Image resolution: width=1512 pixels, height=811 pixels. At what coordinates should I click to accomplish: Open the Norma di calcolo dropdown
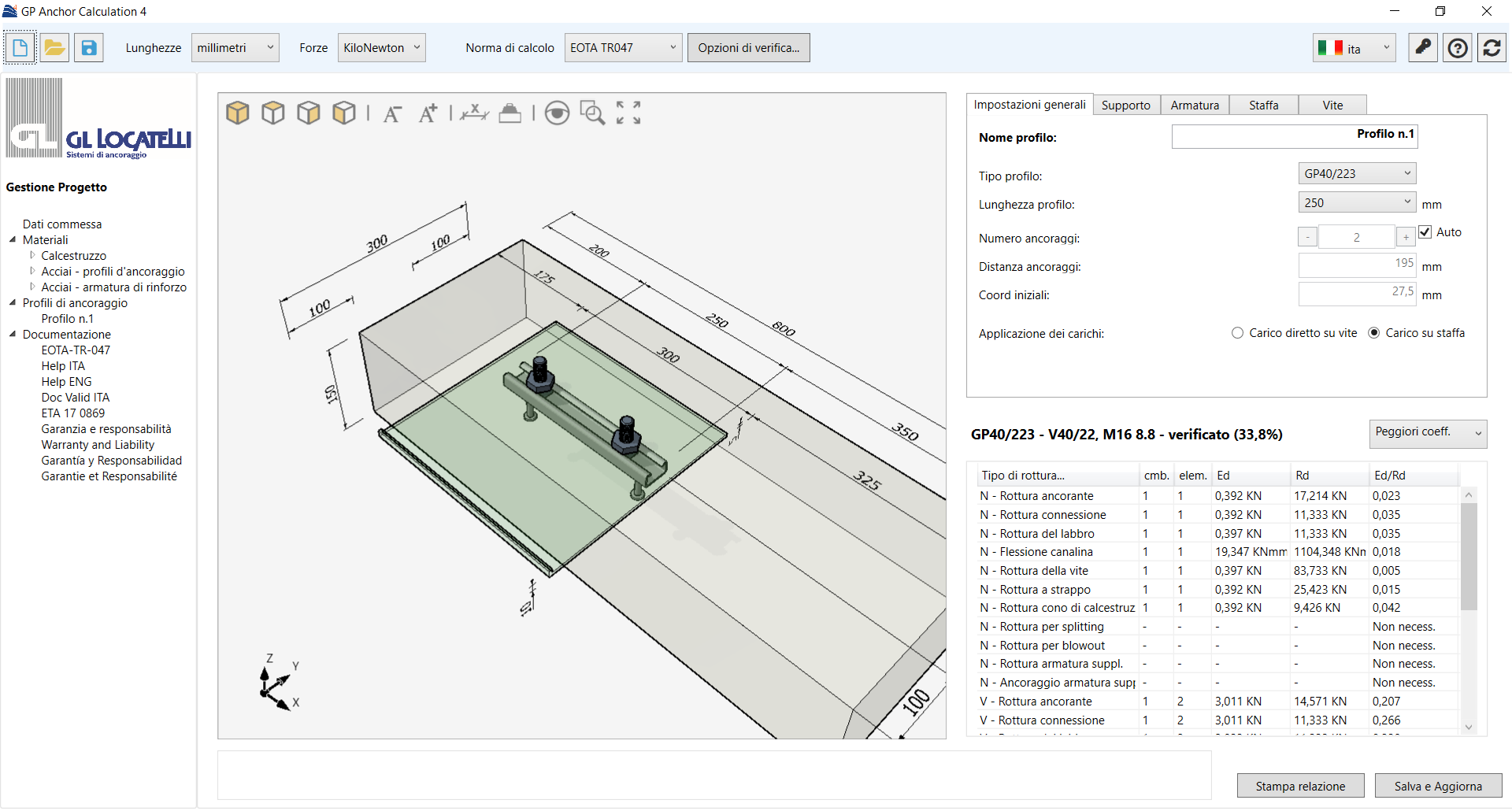coord(623,48)
